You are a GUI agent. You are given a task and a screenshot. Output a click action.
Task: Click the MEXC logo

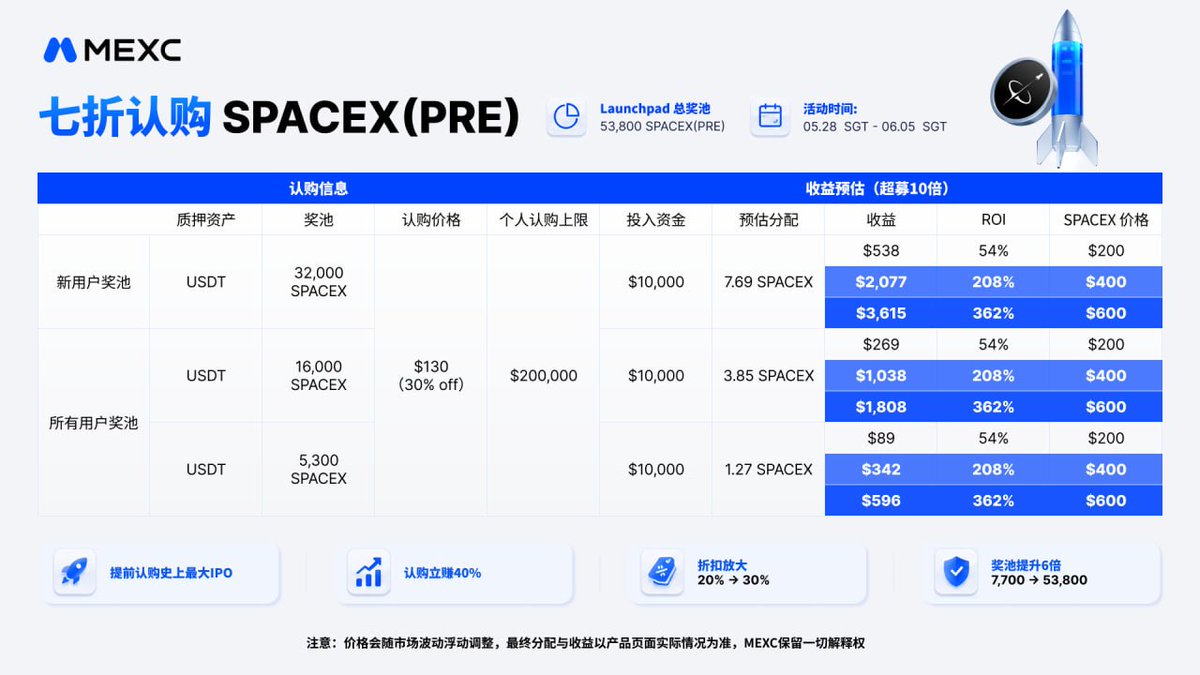[x=112, y=50]
